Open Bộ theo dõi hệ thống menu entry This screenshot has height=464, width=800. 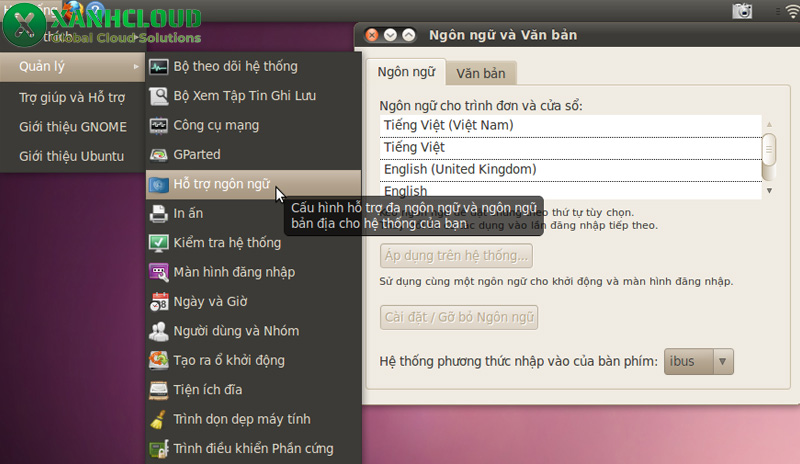pyautogui.click(x=254, y=66)
